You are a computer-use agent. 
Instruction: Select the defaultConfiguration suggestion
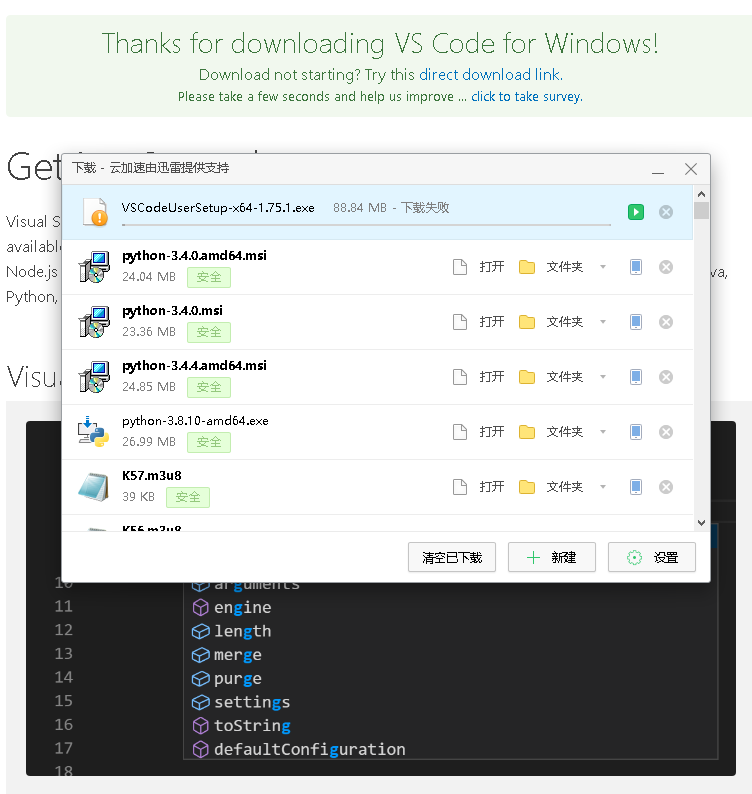coord(299,749)
